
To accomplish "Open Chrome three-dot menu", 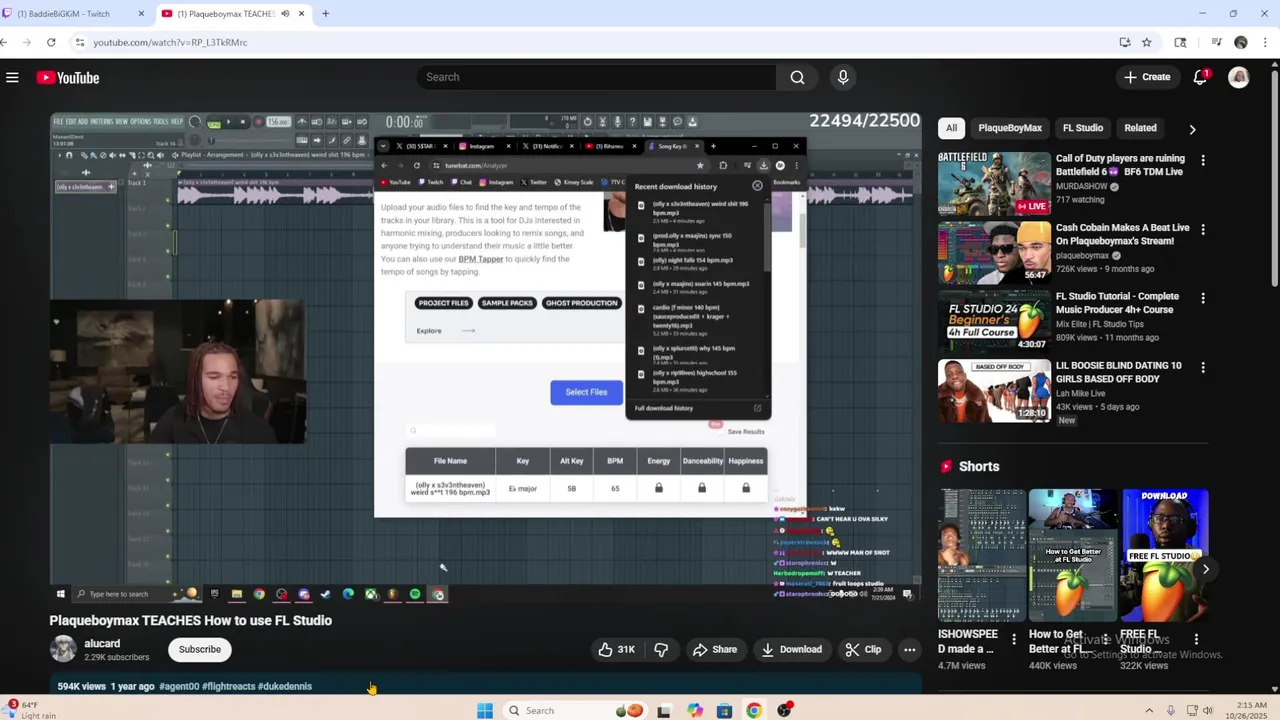I will (x=1264, y=42).
